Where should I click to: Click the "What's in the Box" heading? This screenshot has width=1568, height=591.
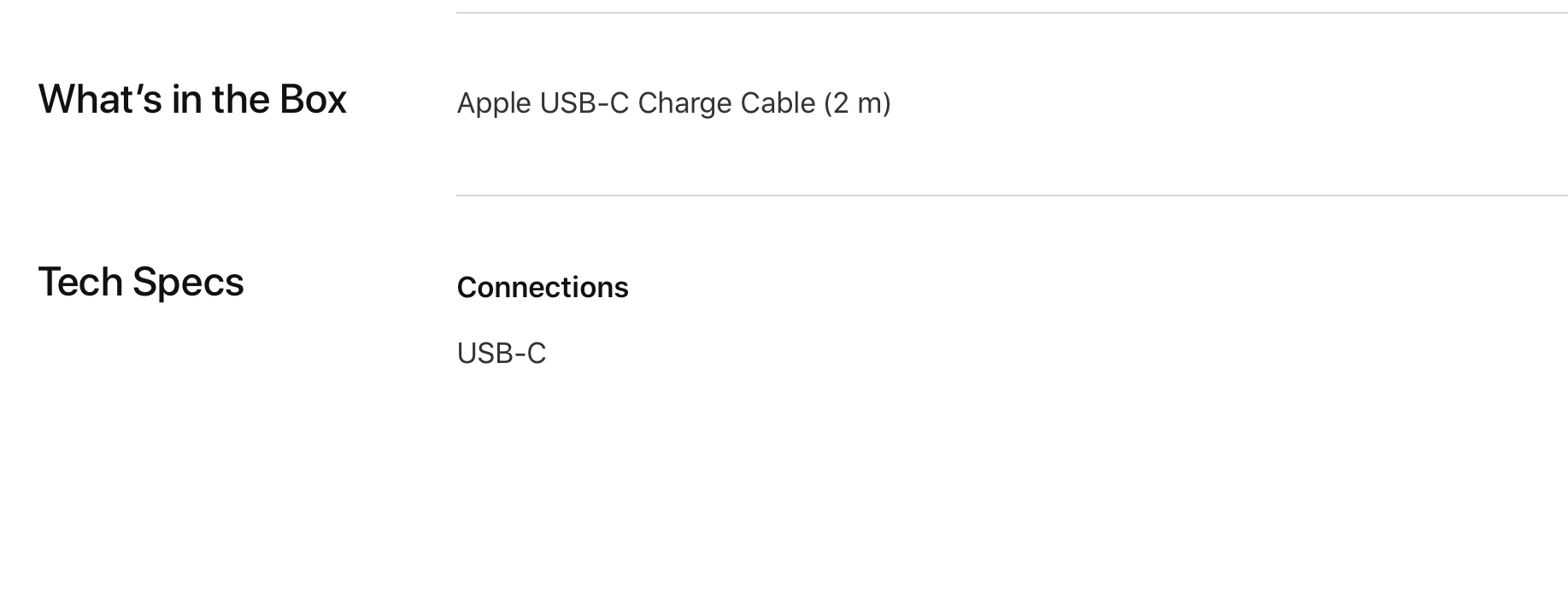click(x=192, y=99)
